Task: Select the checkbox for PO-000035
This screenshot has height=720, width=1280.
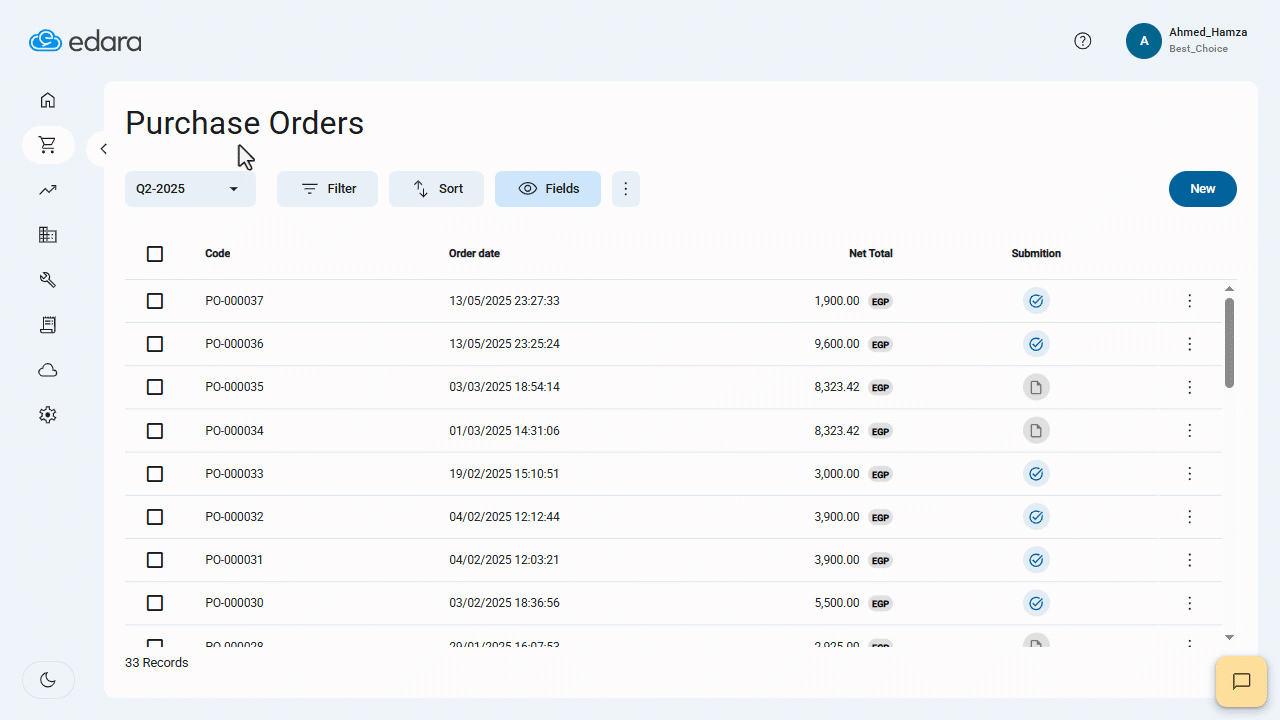Action: pyautogui.click(x=155, y=387)
